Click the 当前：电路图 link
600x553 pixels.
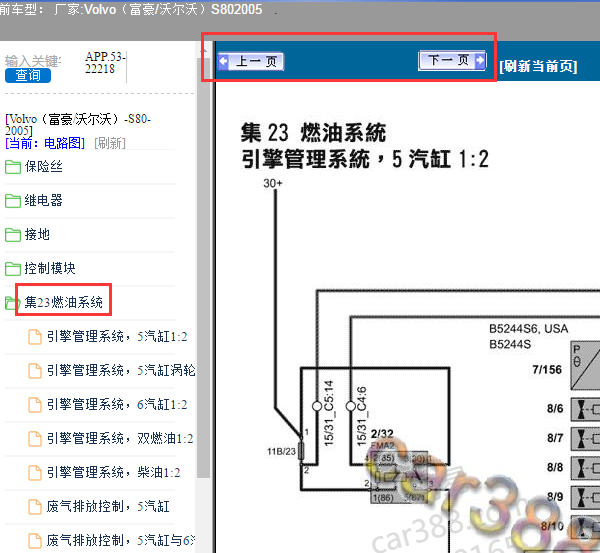click(x=45, y=144)
